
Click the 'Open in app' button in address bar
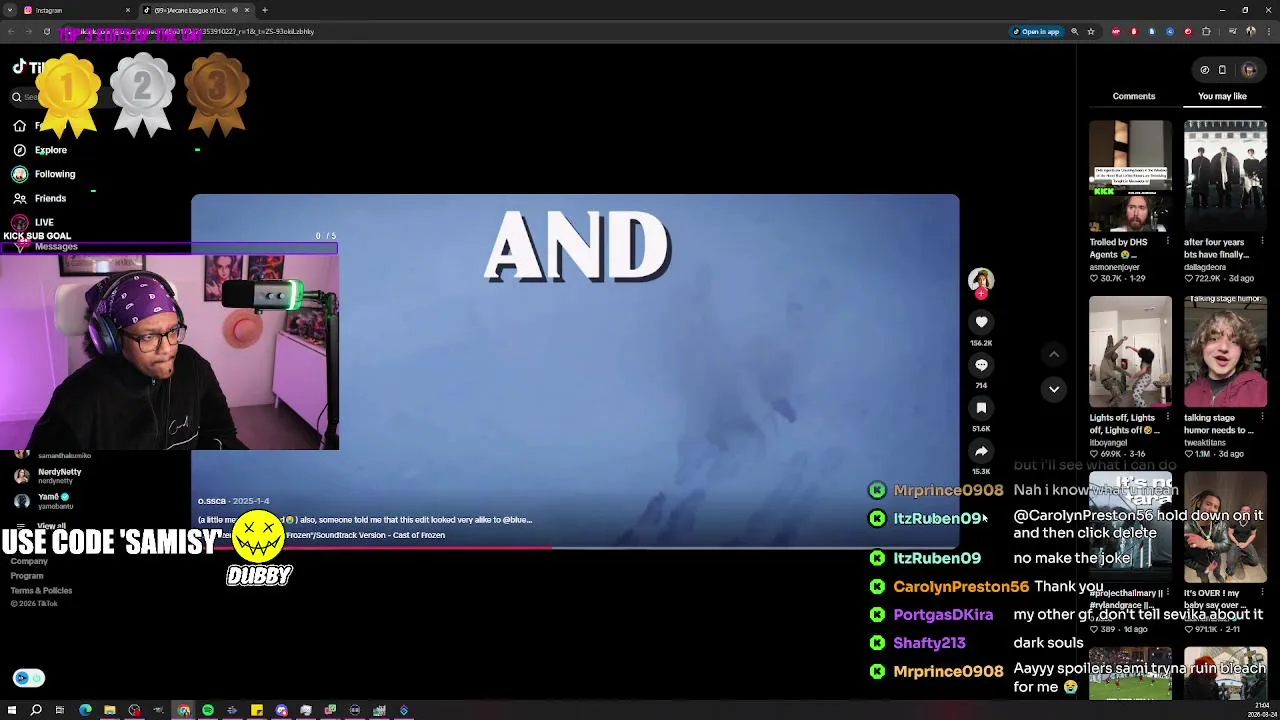click(1036, 31)
